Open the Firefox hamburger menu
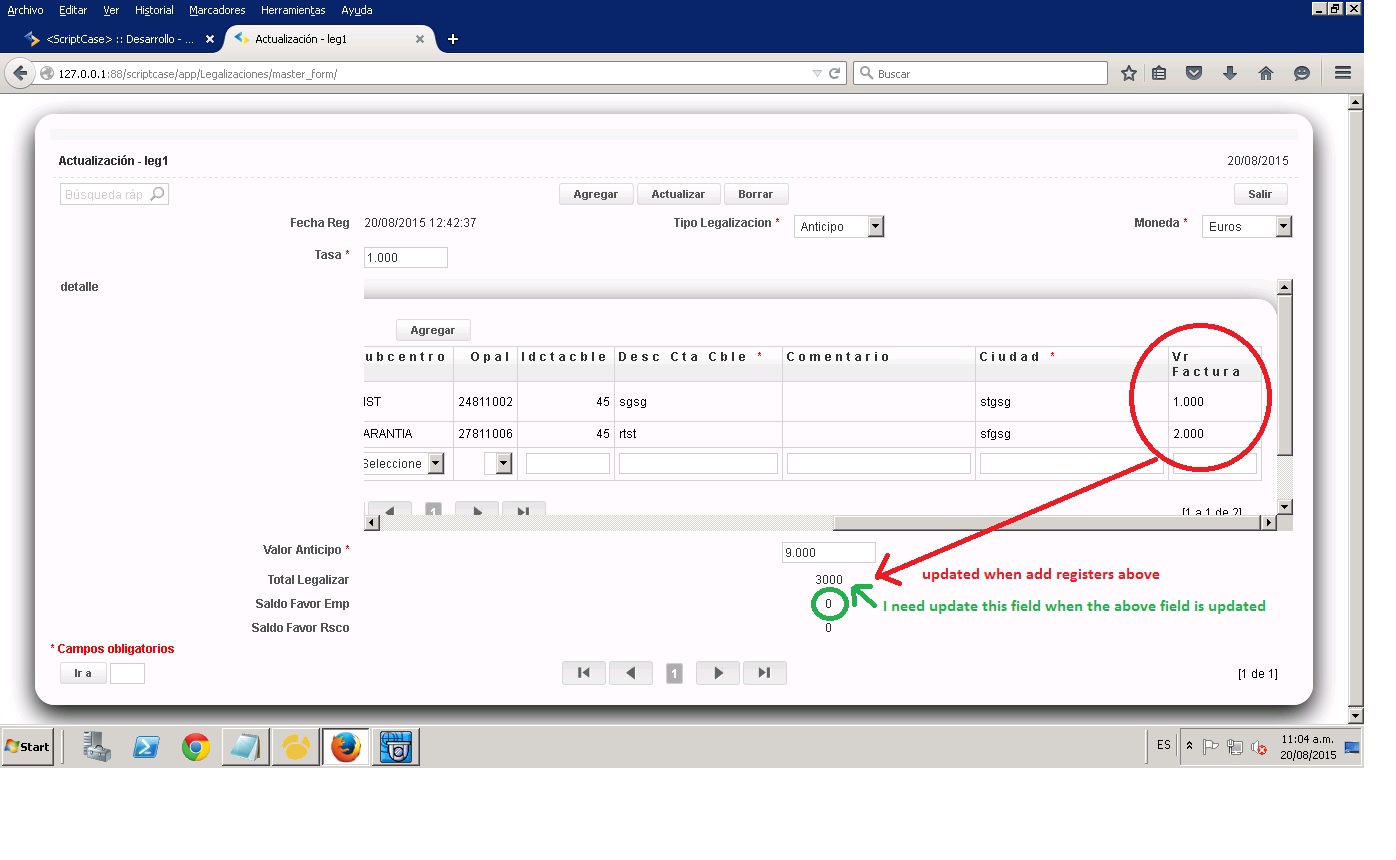This screenshot has width=1396, height=860. [1343, 73]
